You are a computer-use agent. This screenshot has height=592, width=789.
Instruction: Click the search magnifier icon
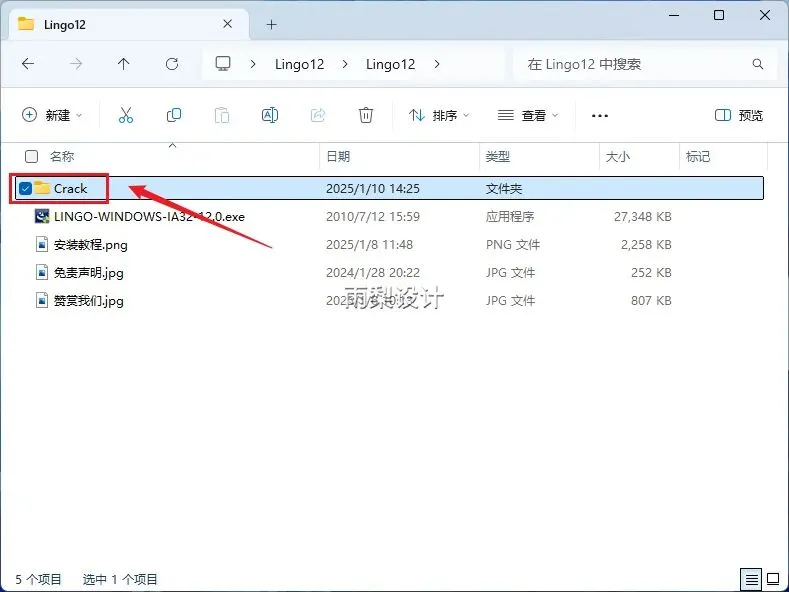coord(758,64)
